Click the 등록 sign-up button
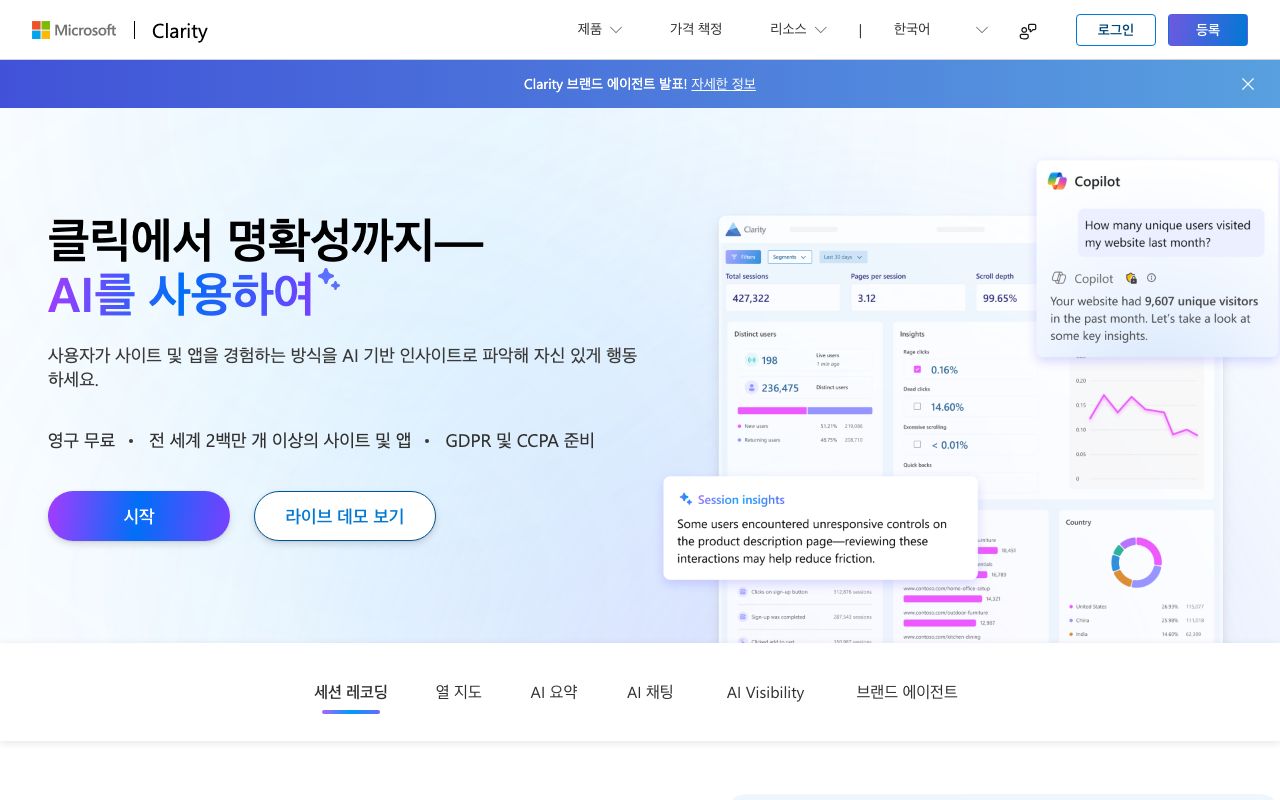 (1208, 30)
